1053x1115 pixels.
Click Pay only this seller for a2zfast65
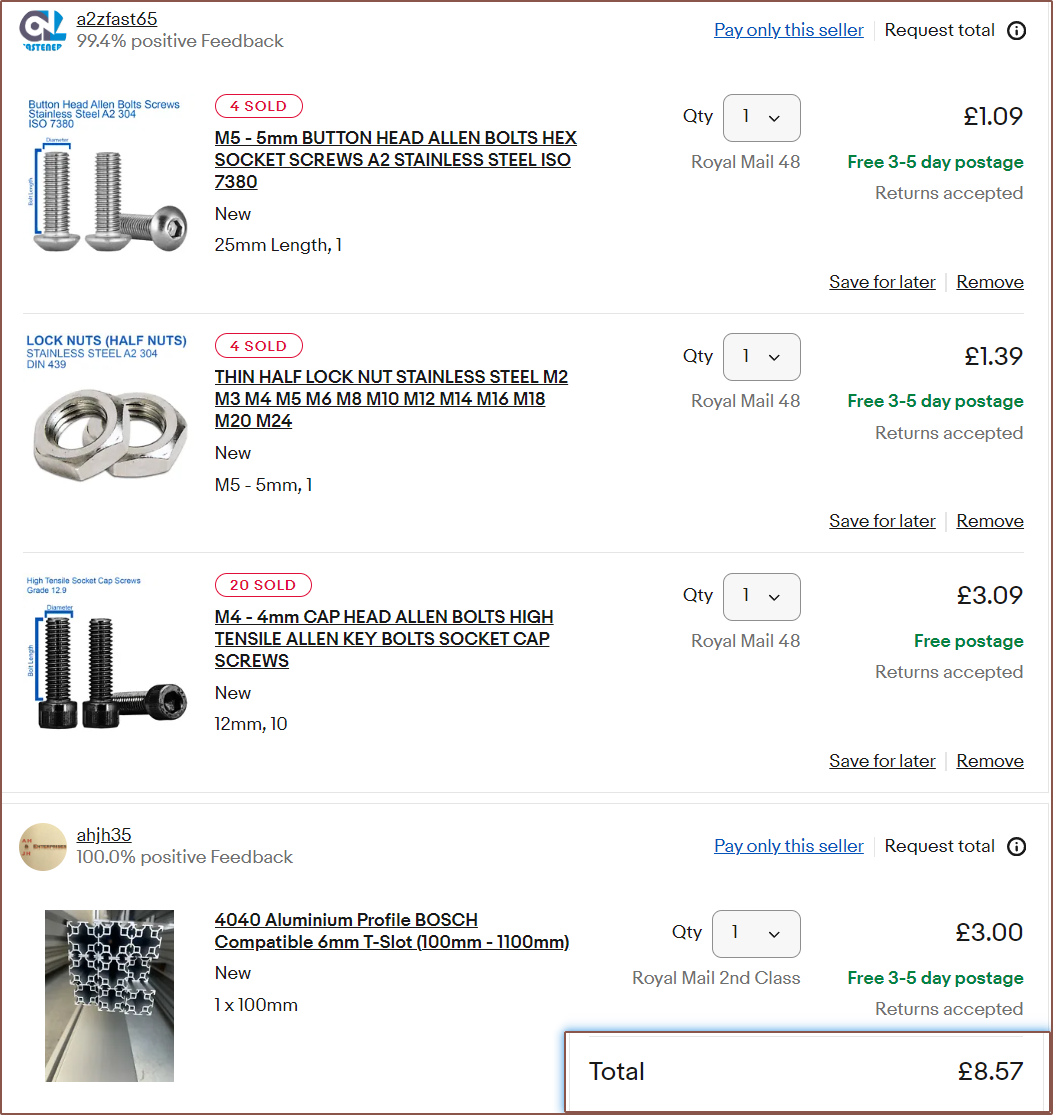click(788, 30)
